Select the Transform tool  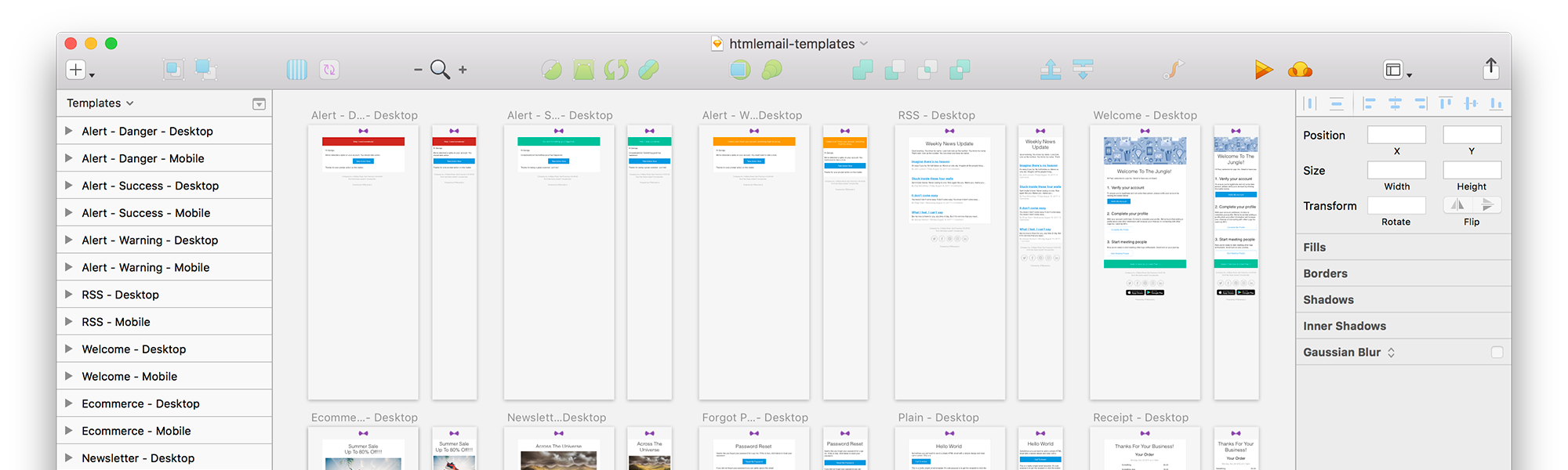pos(584,70)
